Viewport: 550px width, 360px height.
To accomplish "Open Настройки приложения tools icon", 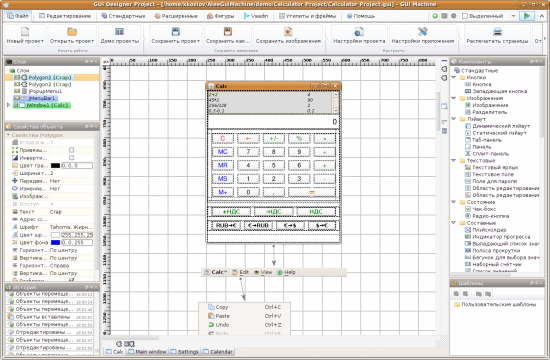I will [423, 32].
